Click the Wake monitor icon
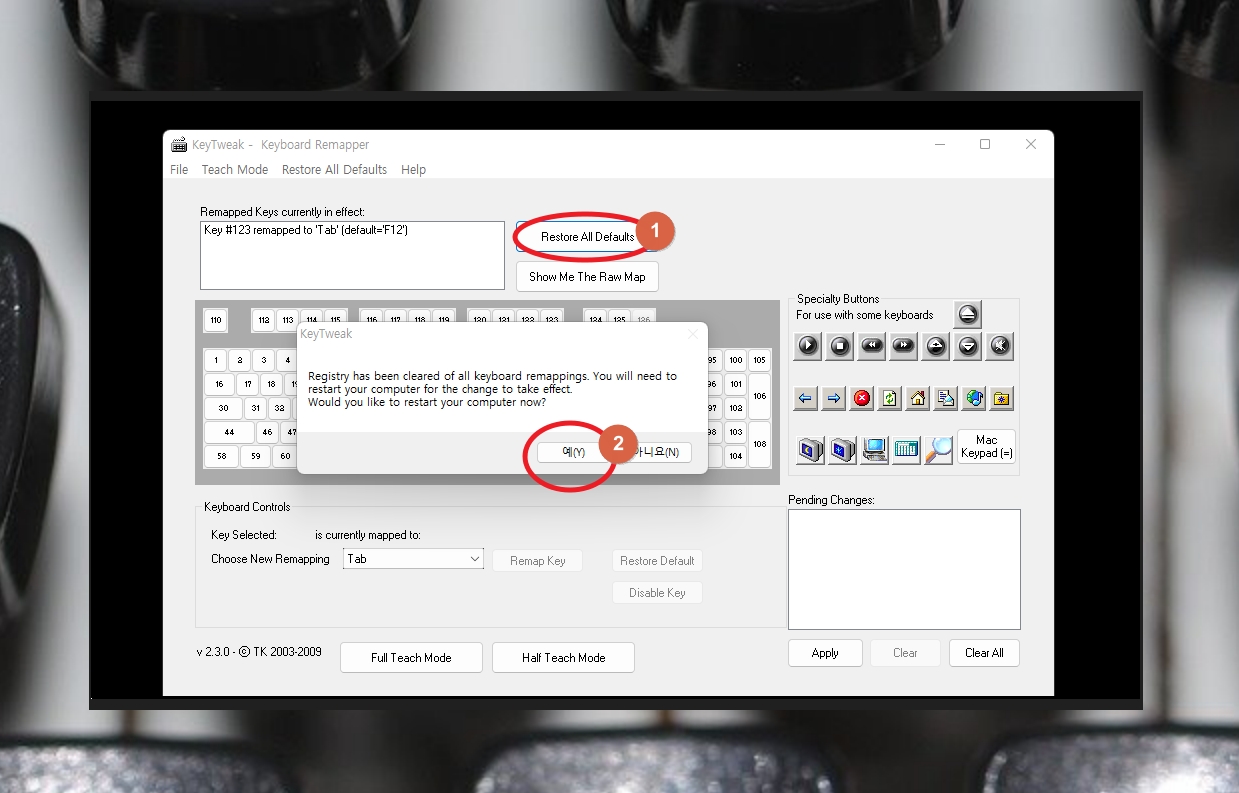1239x793 pixels. click(x=842, y=450)
